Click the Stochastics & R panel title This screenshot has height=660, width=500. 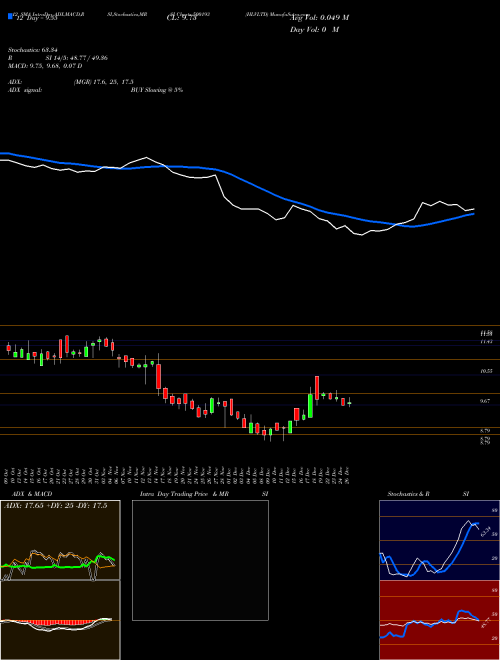click(408, 494)
